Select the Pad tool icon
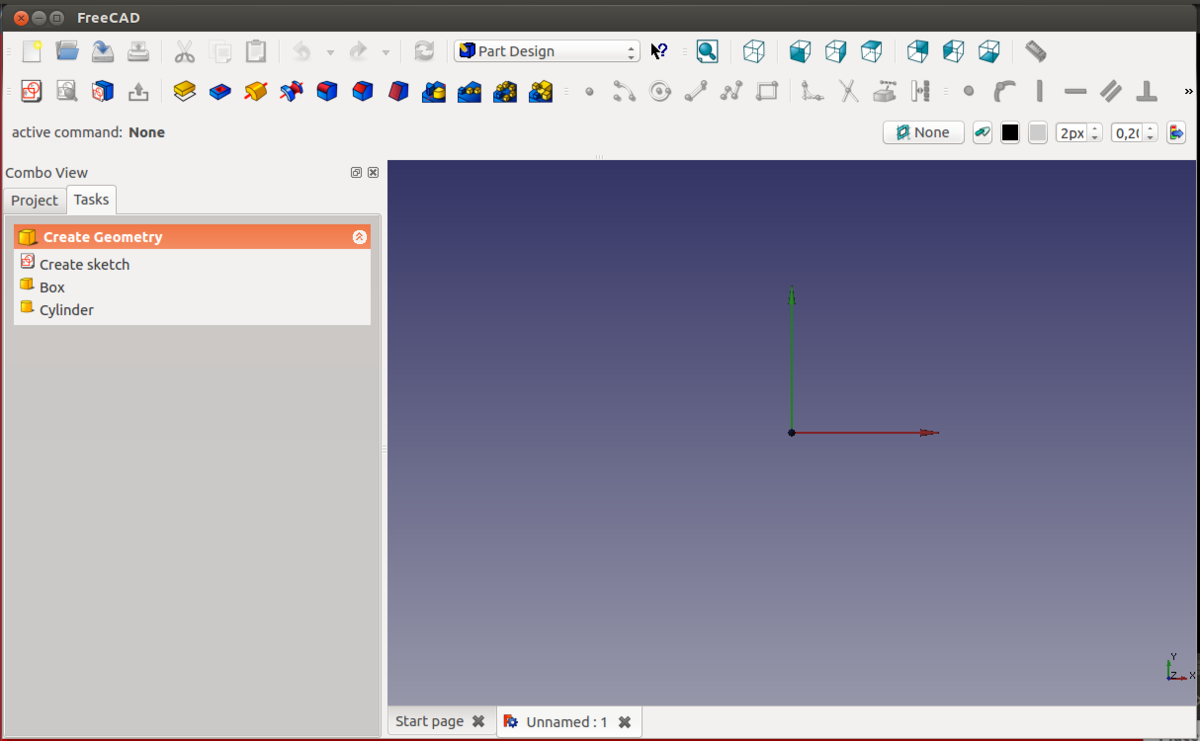Image resolution: width=1200 pixels, height=741 pixels. click(184, 92)
